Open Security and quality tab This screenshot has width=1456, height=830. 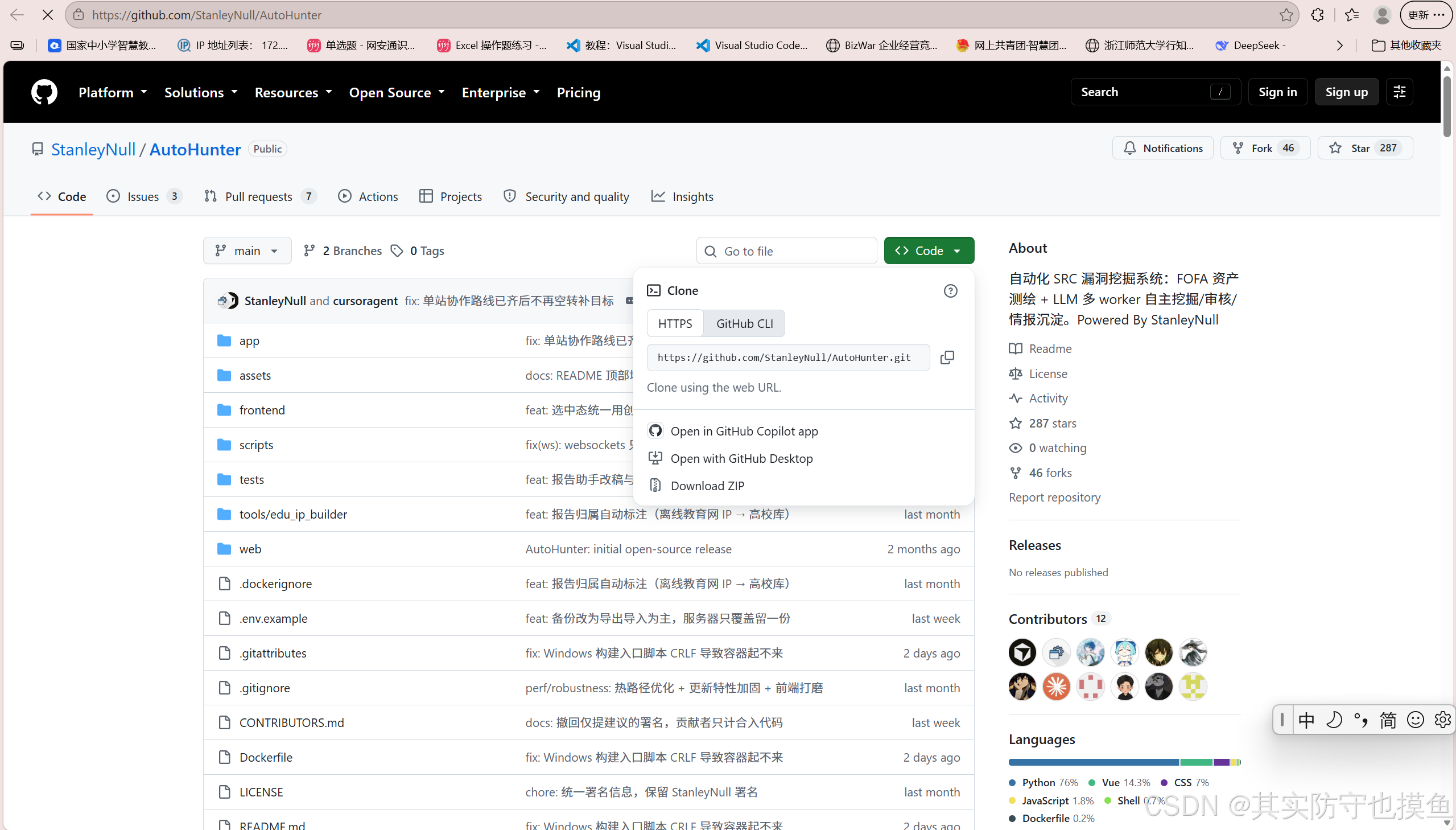566,196
